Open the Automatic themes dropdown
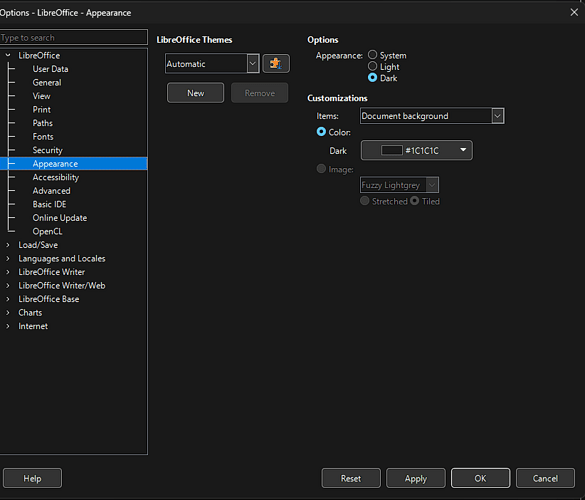The height and width of the screenshot is (500, 585). click(212, 63)
